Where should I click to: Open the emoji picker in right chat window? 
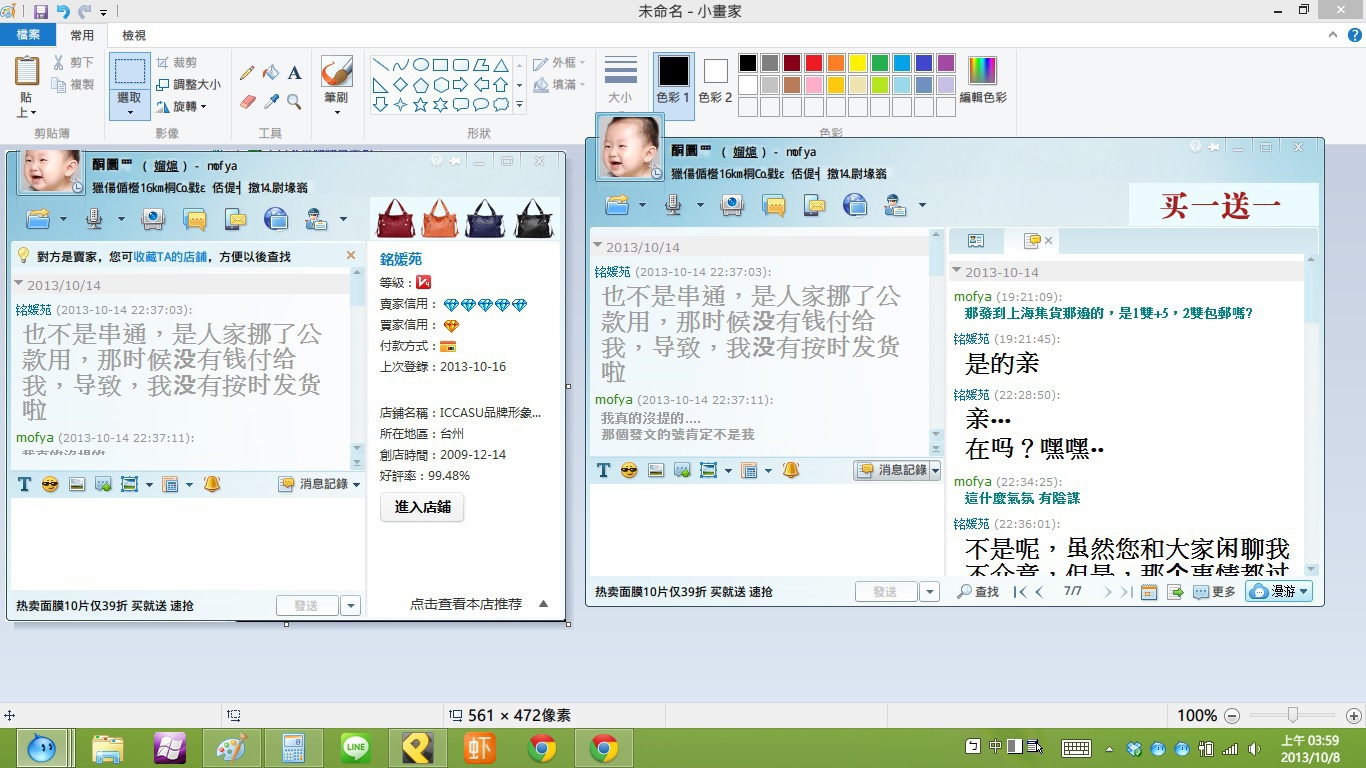coord(629,470)
